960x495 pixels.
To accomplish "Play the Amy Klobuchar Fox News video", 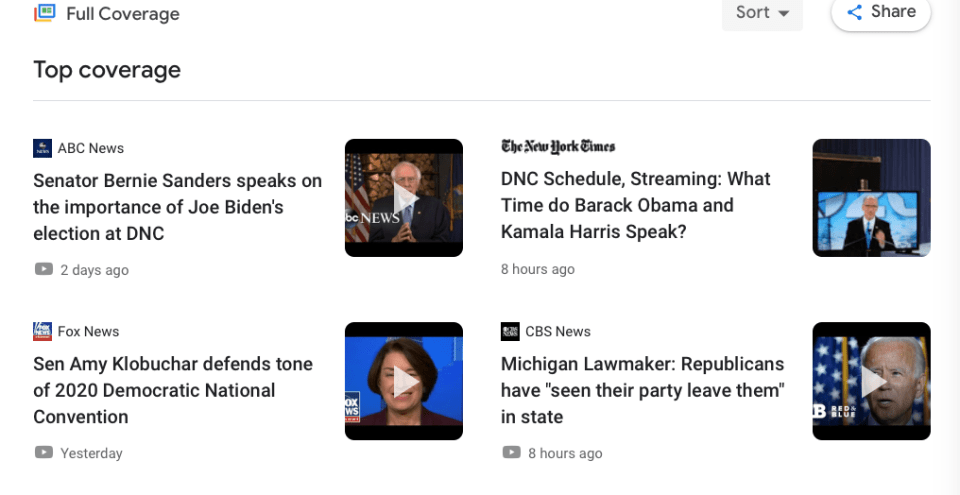I will pos(404,381).
